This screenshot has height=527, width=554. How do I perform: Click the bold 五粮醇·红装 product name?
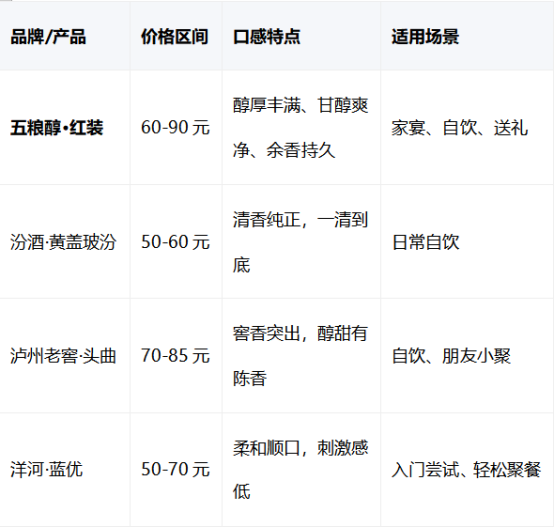(57, 128)
